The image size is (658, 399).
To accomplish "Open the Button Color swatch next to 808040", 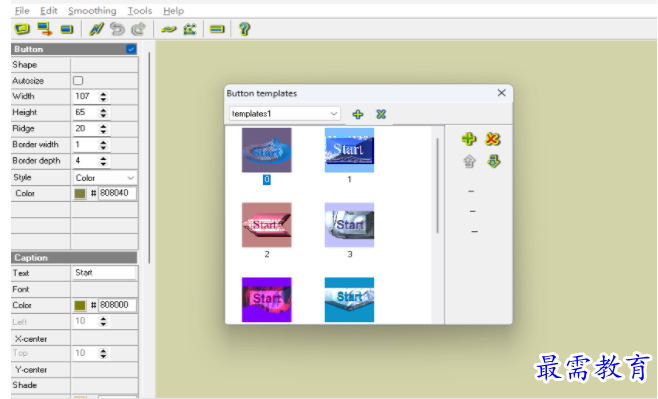I will click(x=80, y=193).
